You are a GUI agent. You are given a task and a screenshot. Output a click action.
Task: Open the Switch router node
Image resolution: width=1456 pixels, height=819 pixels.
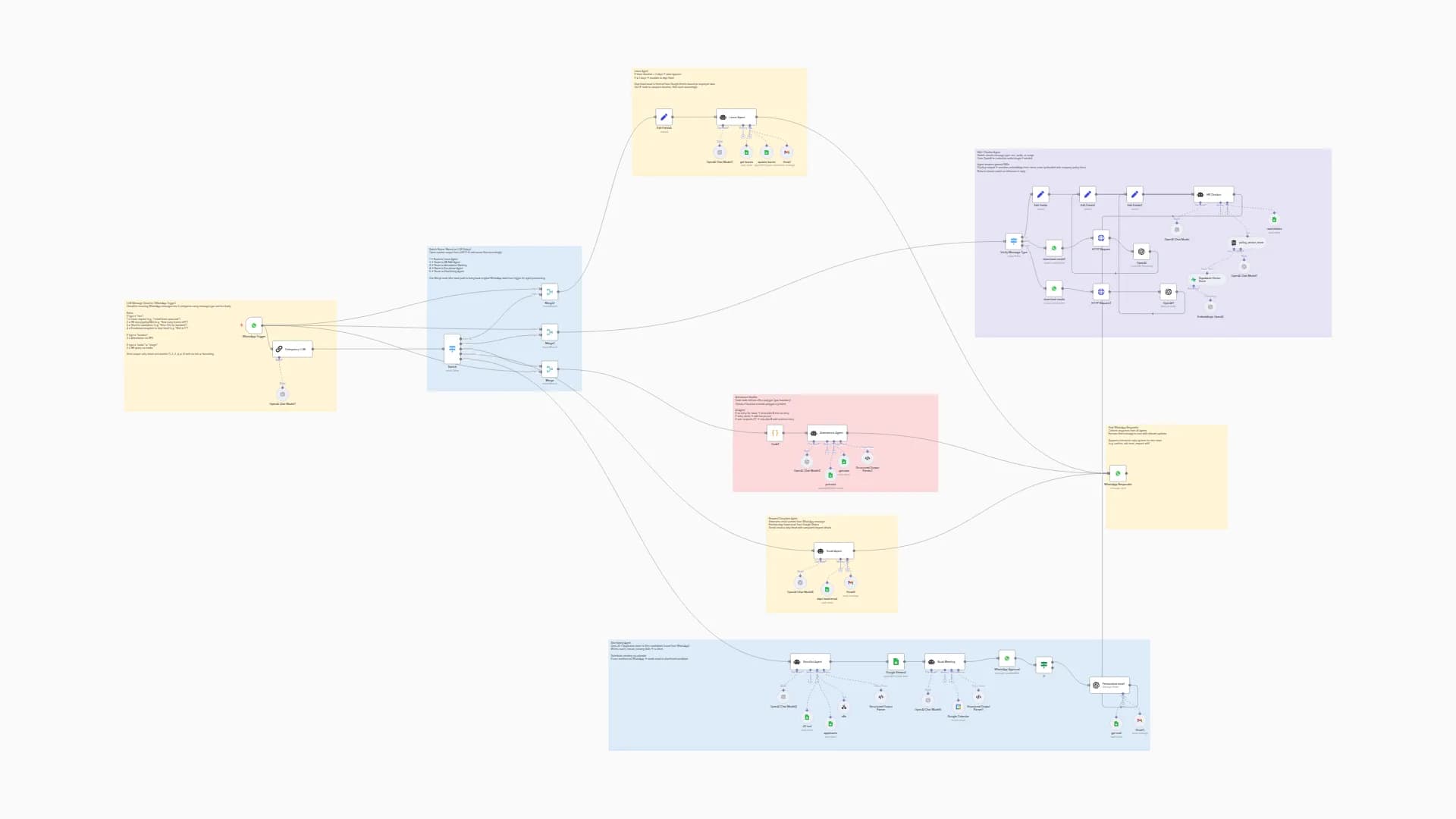452,349
